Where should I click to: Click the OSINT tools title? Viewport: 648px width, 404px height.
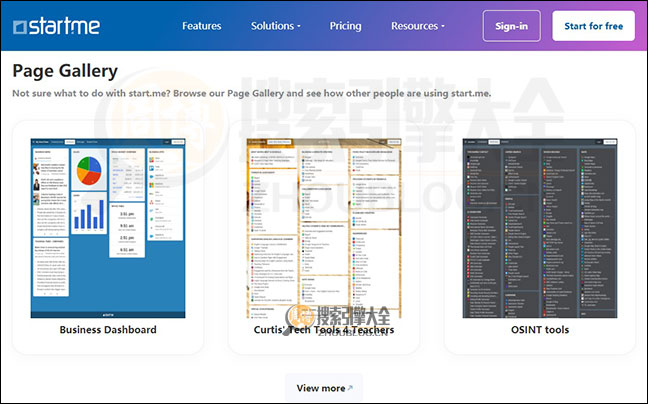click(540, 330)
